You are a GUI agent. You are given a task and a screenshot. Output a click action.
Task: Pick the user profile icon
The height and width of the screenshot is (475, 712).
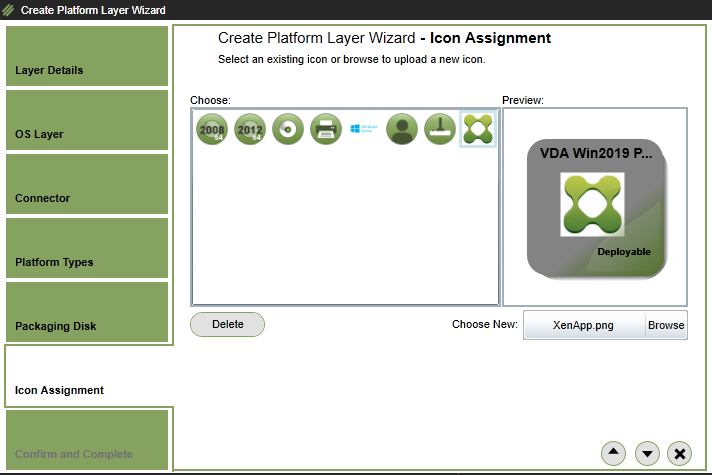402,129
